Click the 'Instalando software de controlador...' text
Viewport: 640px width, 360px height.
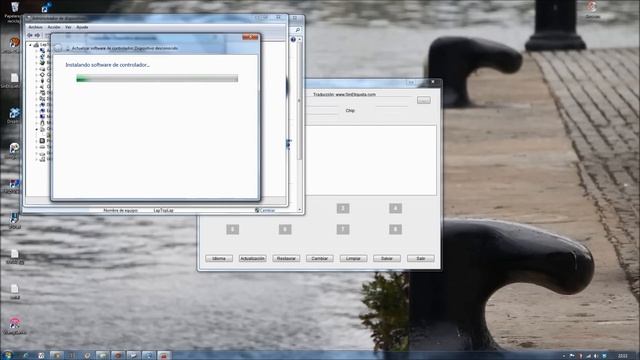(107, 65)
